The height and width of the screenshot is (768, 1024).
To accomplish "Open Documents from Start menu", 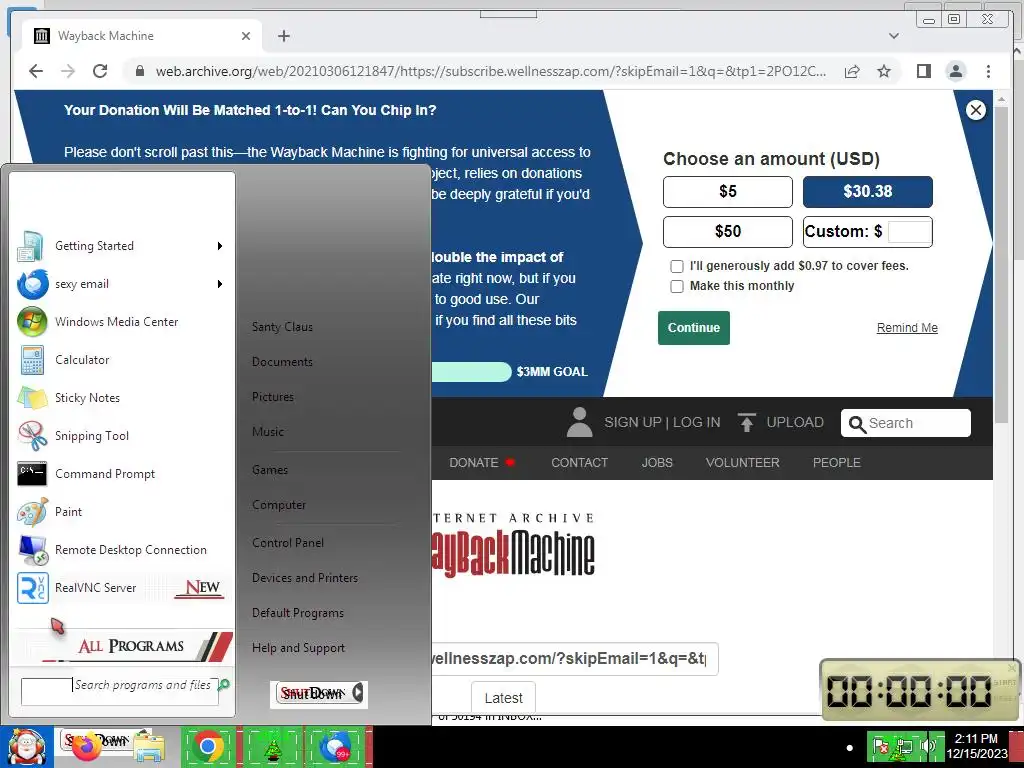I will [282, 362].
